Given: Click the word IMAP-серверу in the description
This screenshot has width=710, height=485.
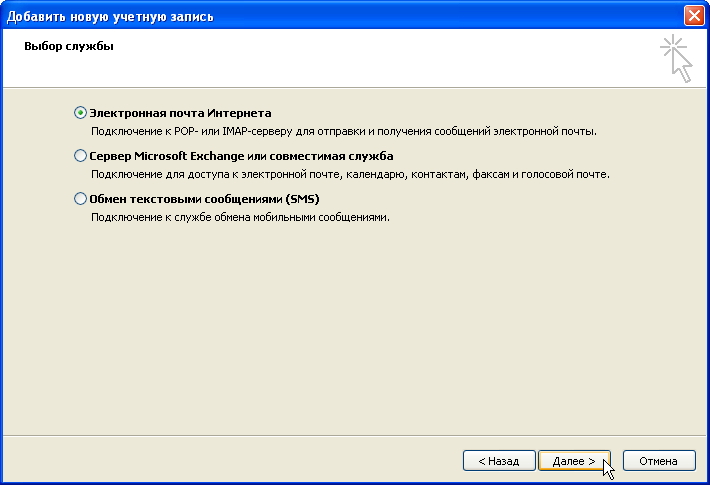Looking at the screenshot, I should [257, 131].
